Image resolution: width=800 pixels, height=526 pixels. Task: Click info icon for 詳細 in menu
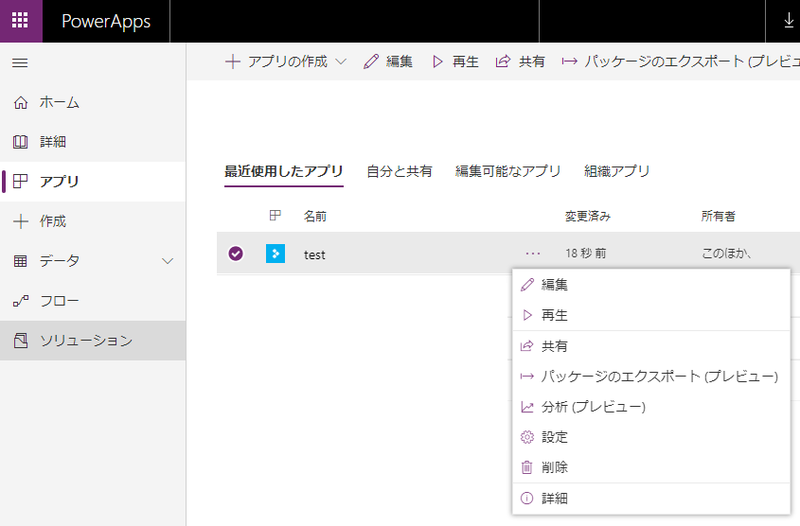pos(527,498)
